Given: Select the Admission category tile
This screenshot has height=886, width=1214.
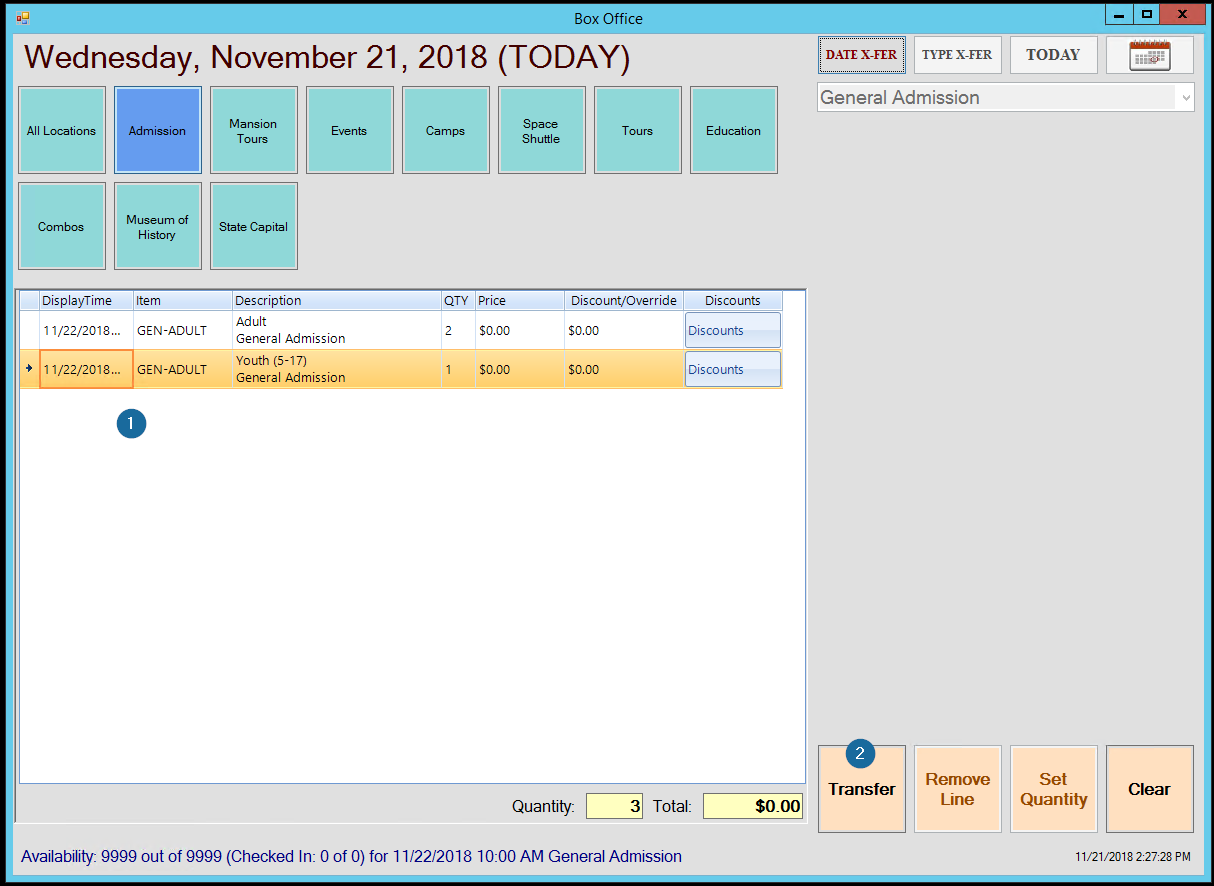Looking at the screenshot, I should [158, 131].
